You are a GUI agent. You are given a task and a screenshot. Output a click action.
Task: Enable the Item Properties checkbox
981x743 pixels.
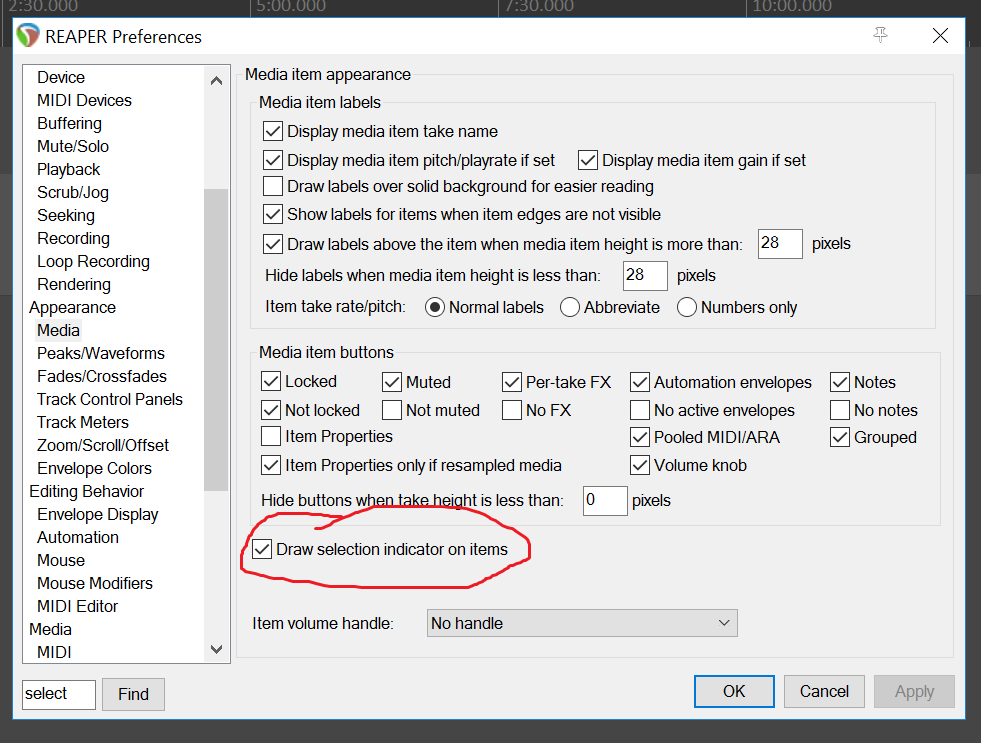click(271, 436)
